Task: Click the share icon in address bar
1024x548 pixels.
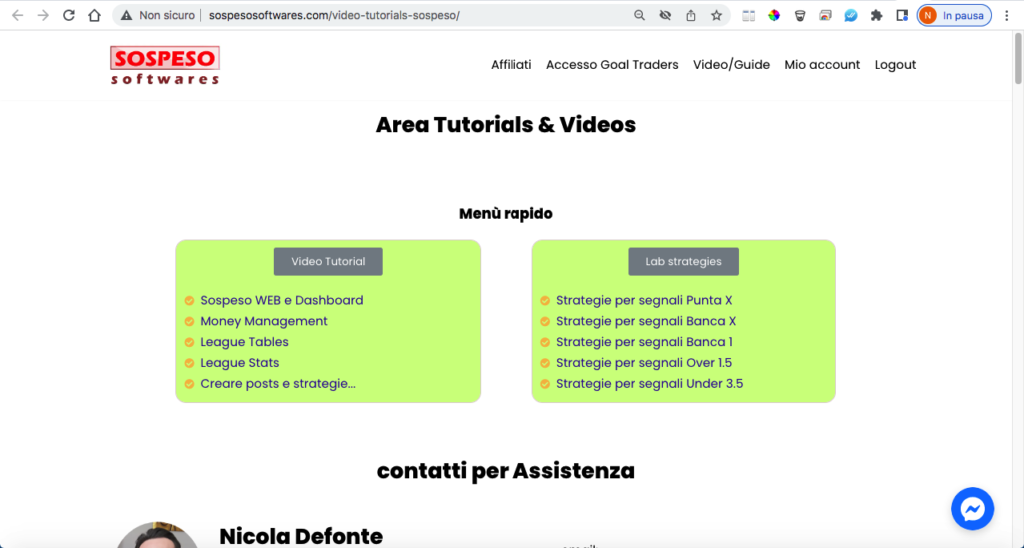Action: pos(691,16)
